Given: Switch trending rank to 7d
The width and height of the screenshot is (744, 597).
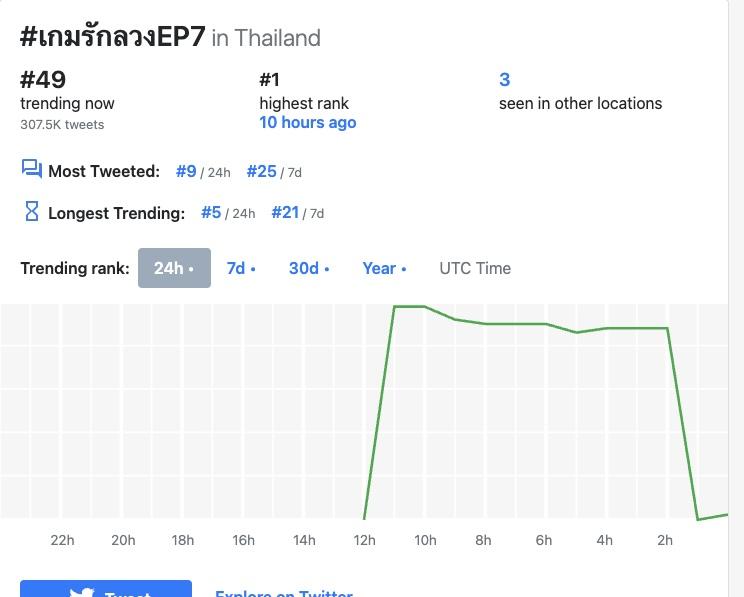Looking at the screenshot, I should click(x=241, y=268).
